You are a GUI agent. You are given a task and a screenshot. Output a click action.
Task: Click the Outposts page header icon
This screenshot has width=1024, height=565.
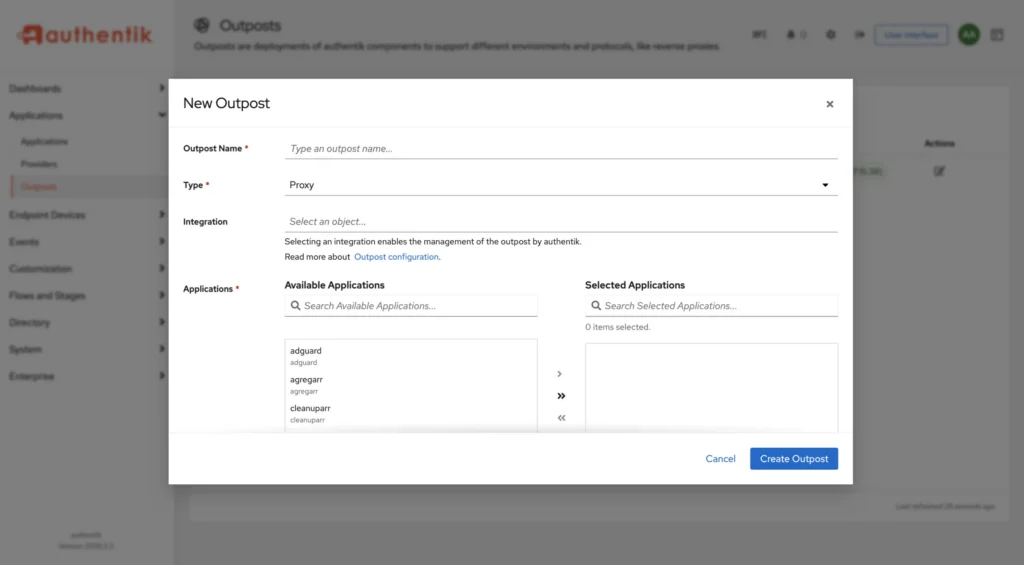(202, 25)
